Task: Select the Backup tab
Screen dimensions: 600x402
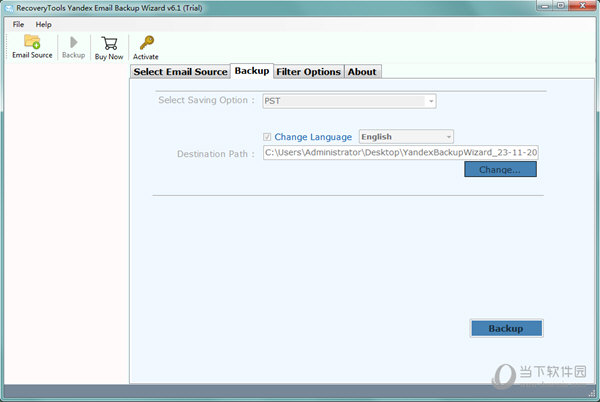Action: point(252,71)
